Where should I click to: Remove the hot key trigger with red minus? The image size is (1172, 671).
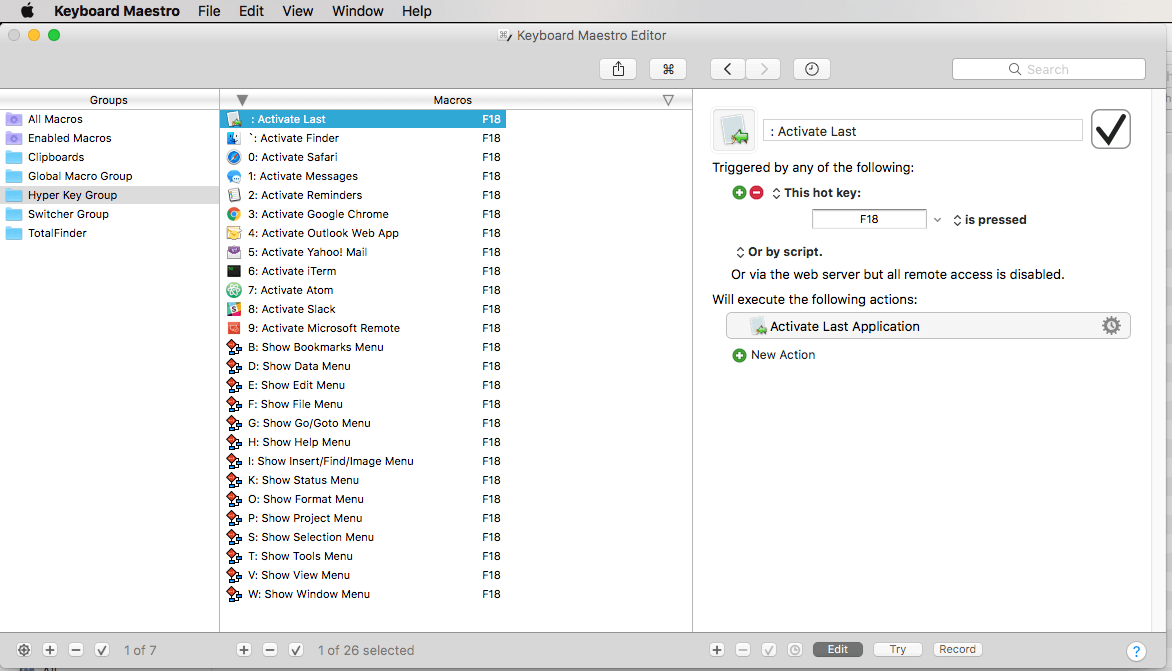pos(756,193)
